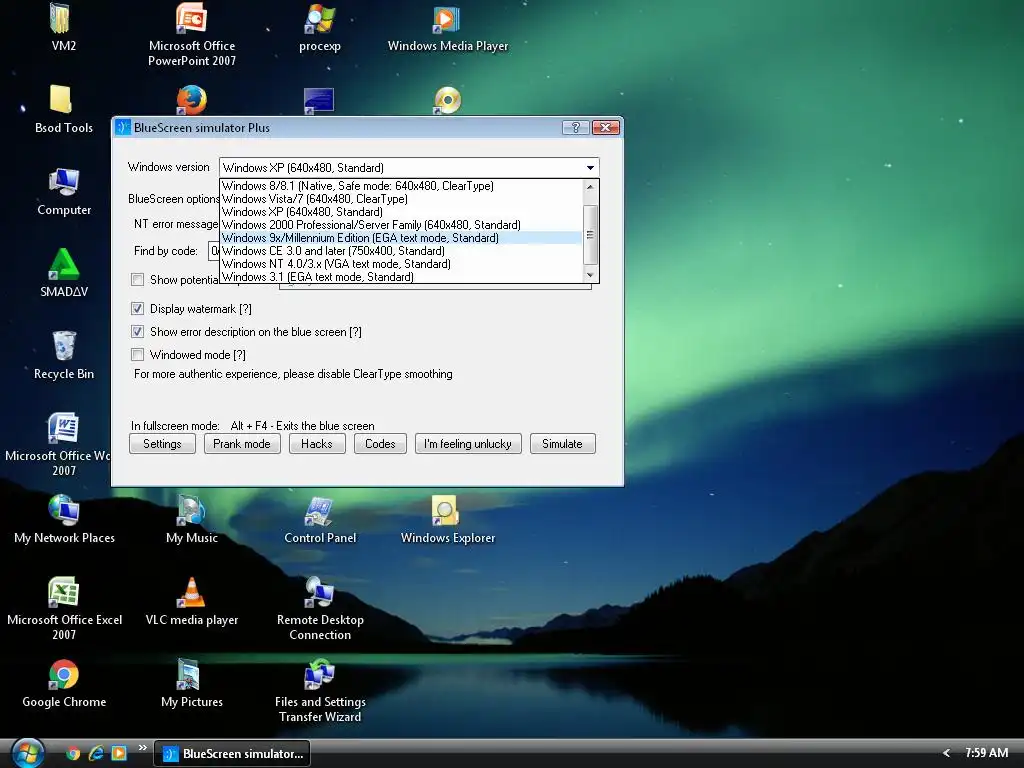The image size is (1024, 768).
Task: Pick Windows NT 4.0/3.x VGA text mode
Action: tap(400, 264)
